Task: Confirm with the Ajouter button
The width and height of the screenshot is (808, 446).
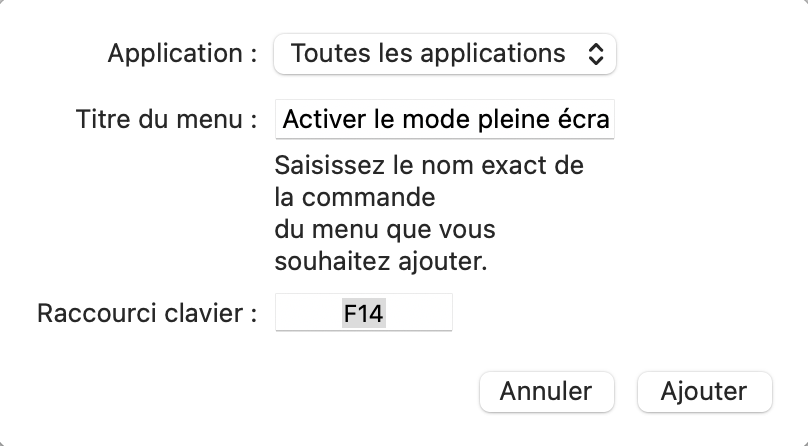Action: pos(704,391)
